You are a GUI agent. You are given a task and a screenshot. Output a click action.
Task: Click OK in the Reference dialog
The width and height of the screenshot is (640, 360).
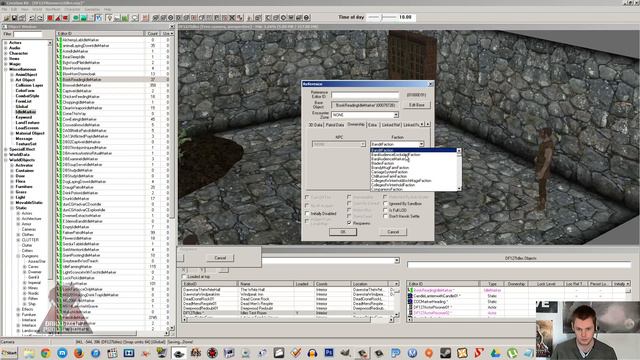pos(343,232)
